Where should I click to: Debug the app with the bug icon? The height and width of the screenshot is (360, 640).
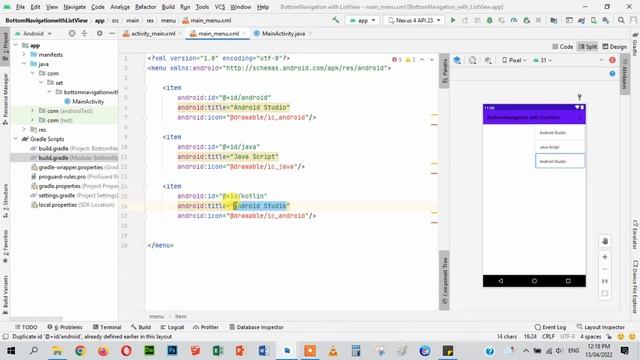pyautogui.click(x=489, y=20)
